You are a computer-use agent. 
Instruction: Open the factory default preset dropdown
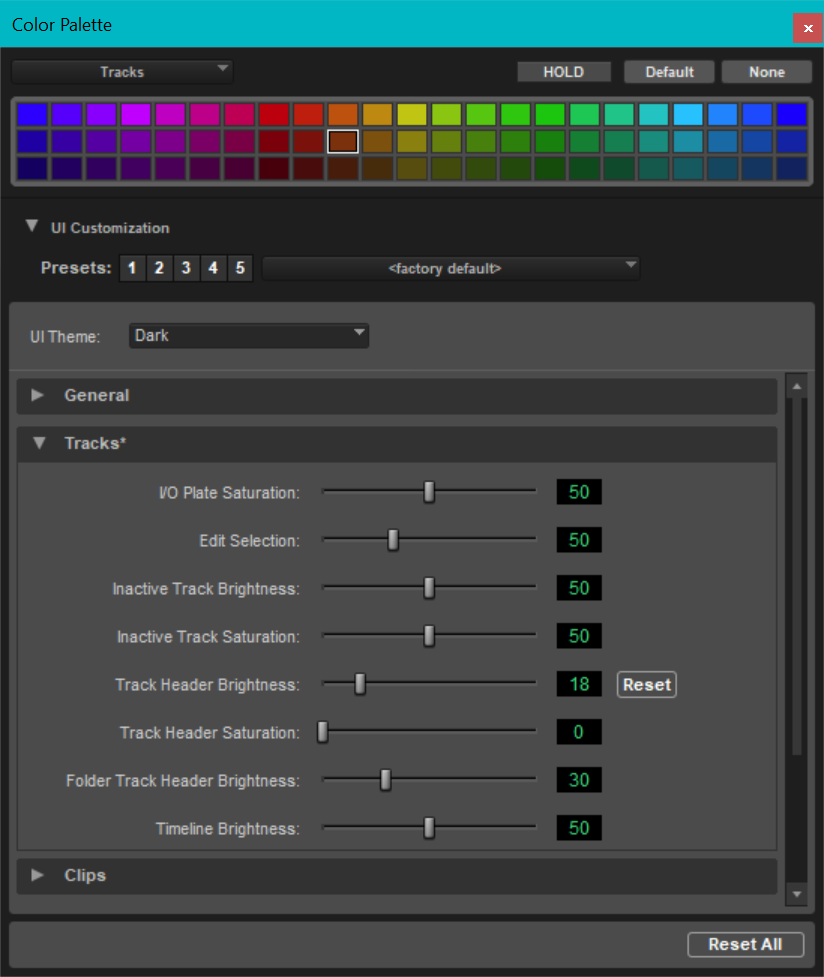(451, 268)
